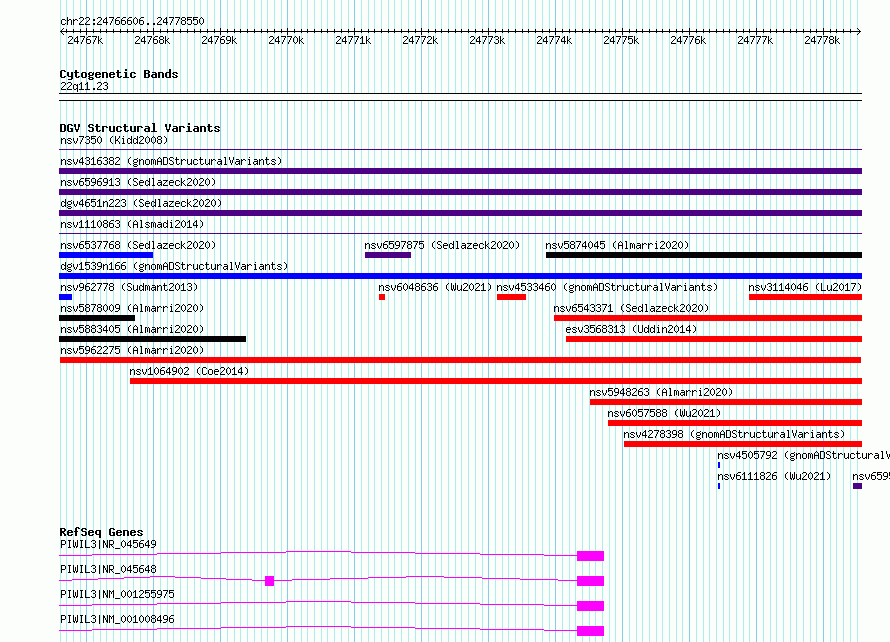This screenshot has height=642, width=890.
Task: Click the PIWIL3|NR_045648 transcript label
Action: coord(108,569)
